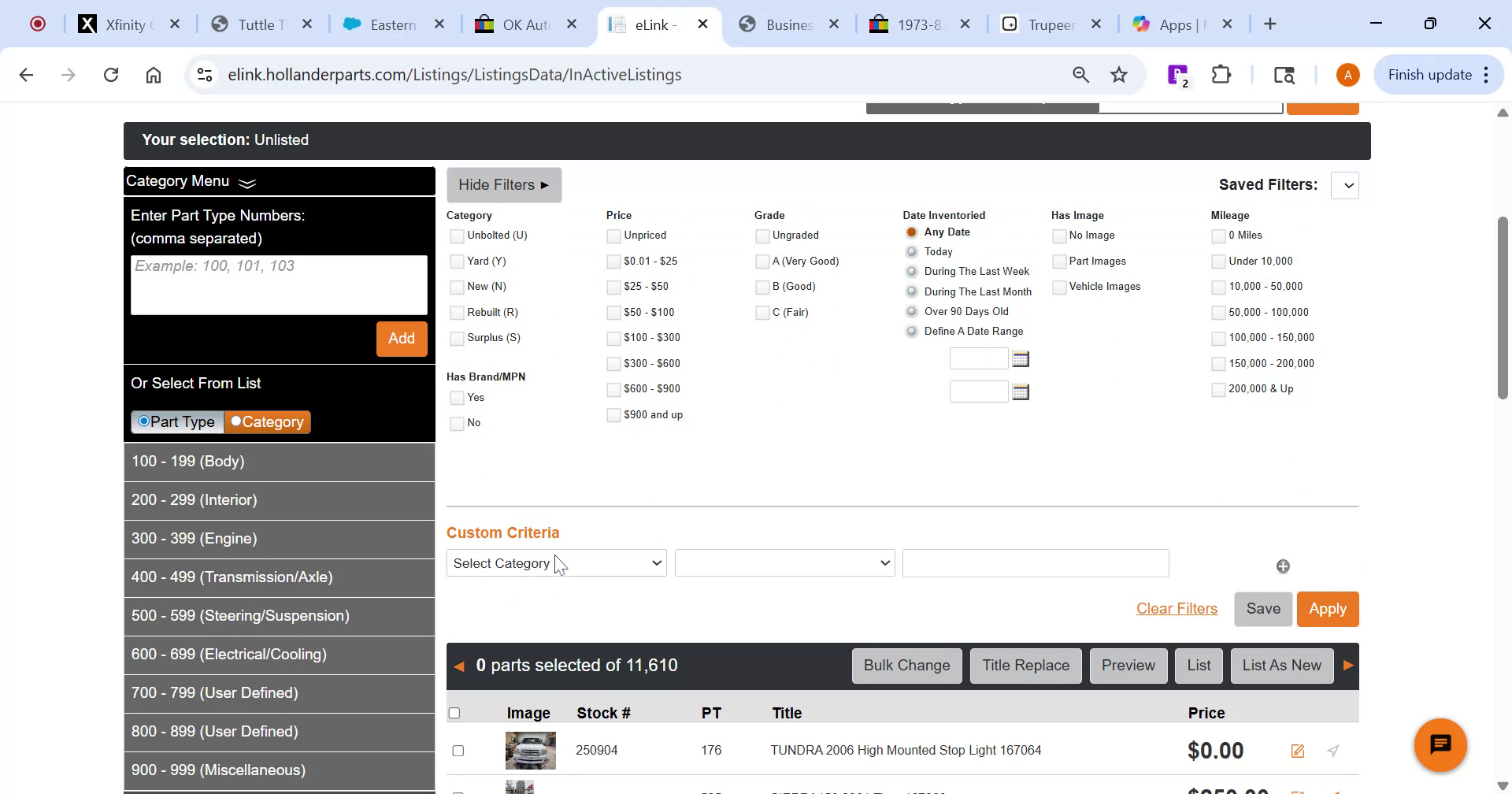Open the Select Category dropdown
This screenshot has height=794, width=1512.
556,562
